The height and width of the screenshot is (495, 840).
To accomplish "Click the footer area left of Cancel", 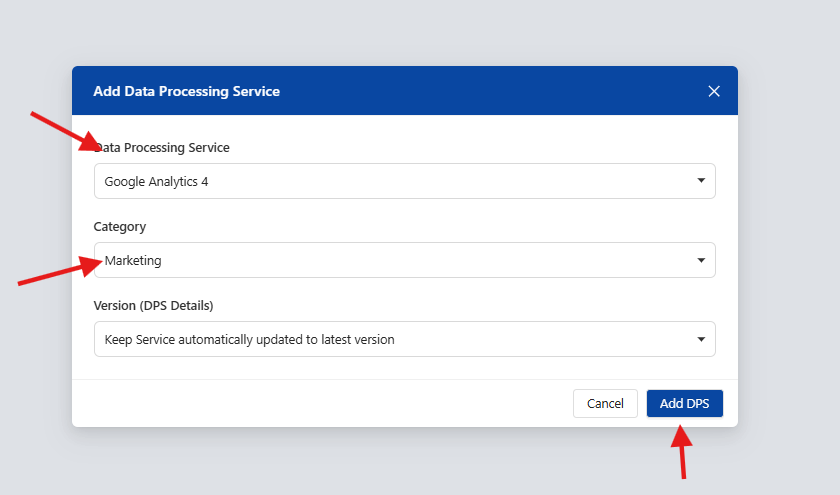I will (x=321, y=403).
